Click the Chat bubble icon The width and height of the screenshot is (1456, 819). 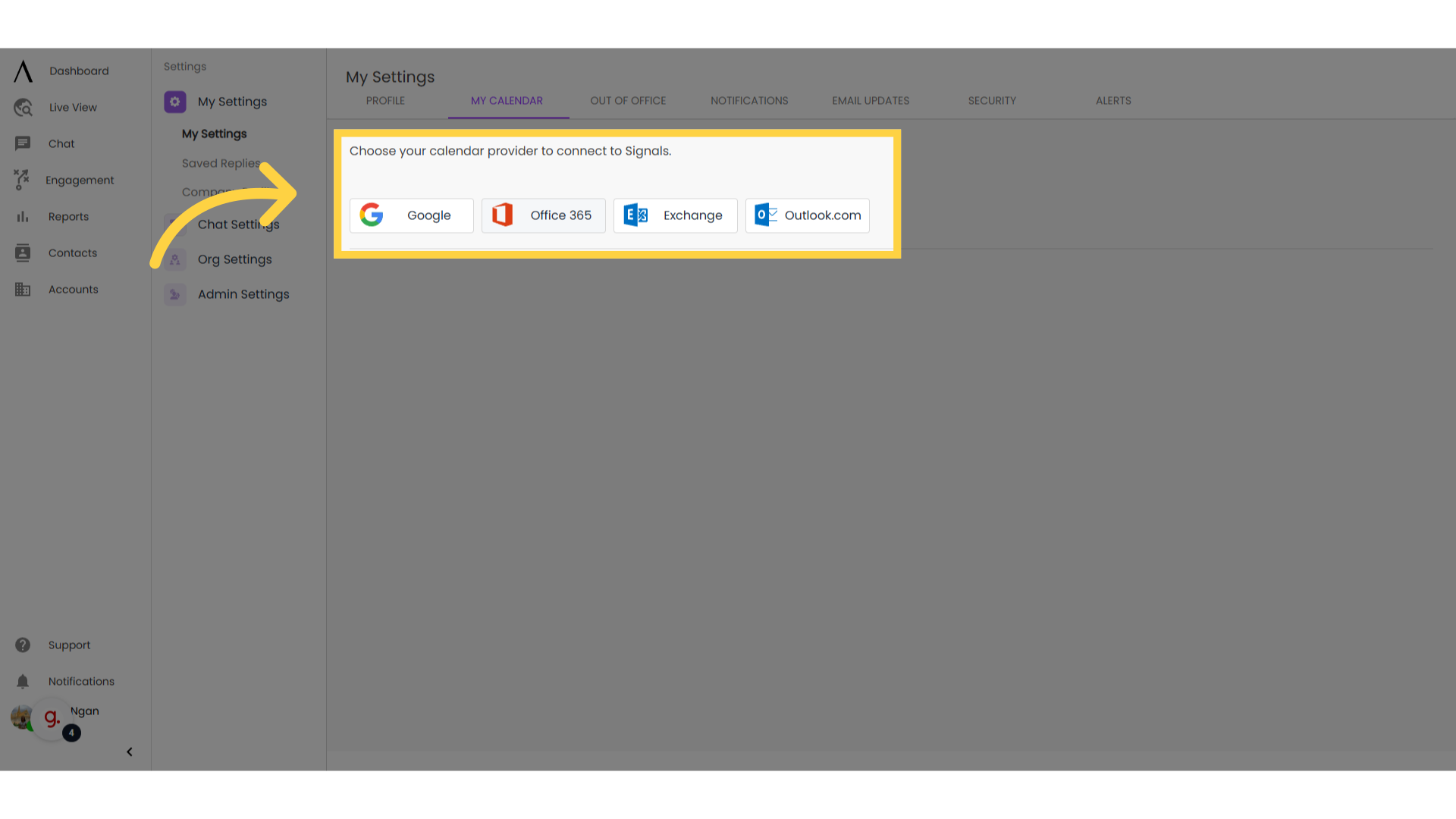point(23,143)
